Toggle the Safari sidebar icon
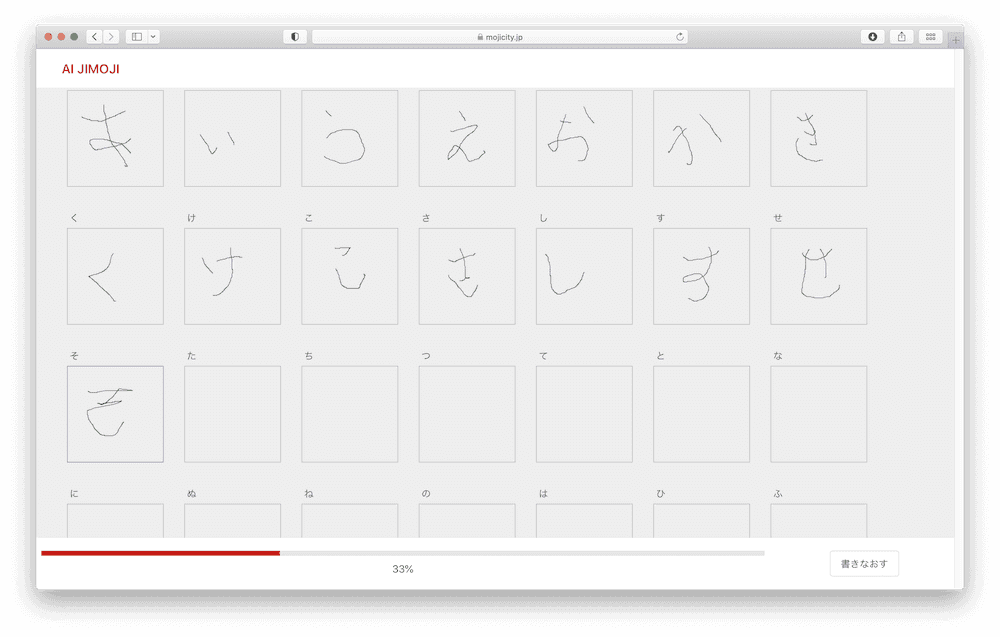1000x637 pixels. pyautogui.click(x=136, y=37)
